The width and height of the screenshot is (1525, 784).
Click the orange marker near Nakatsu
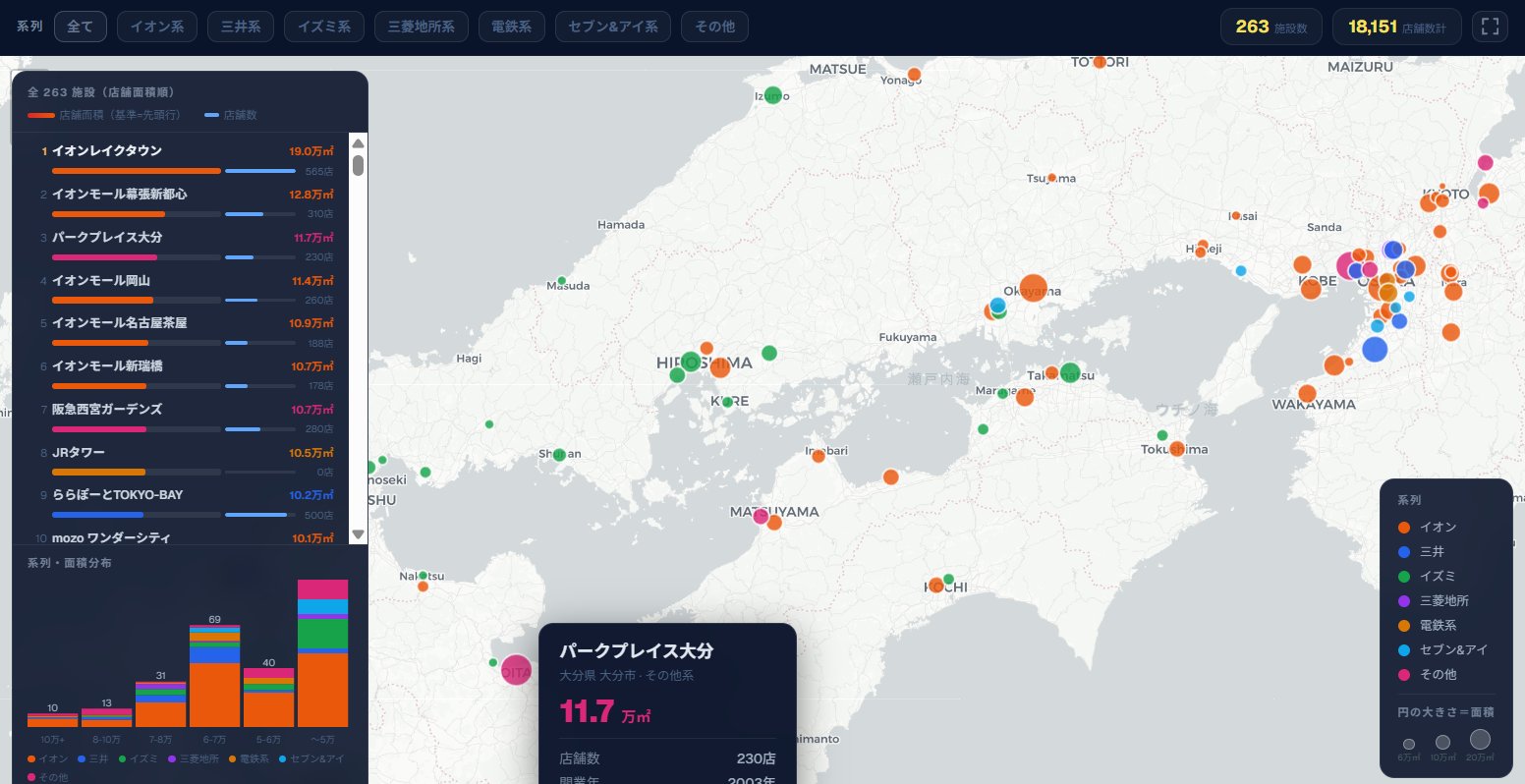(x=423, y=587)
